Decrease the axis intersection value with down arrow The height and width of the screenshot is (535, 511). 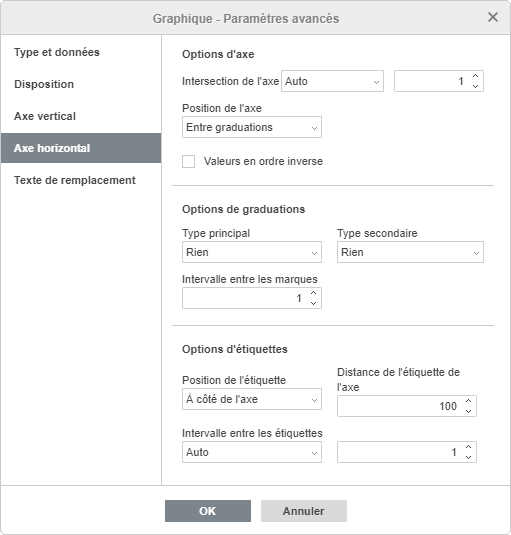(x=476, y=86)
